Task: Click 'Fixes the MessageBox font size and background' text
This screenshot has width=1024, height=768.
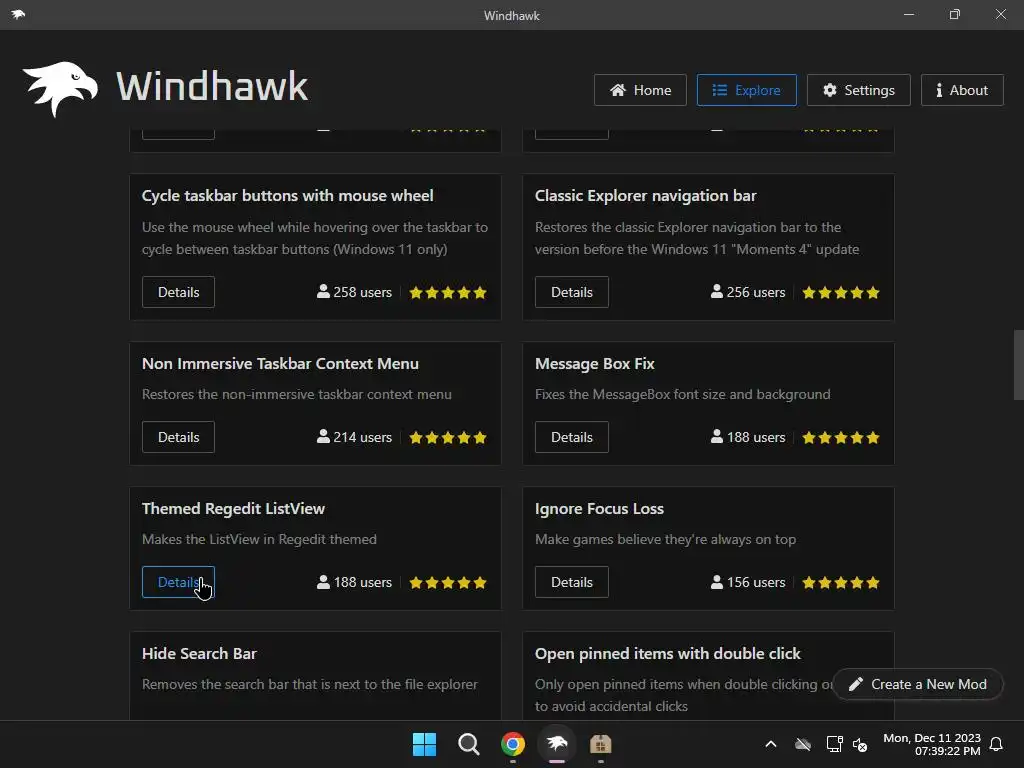Action: (x=682, y=394)
